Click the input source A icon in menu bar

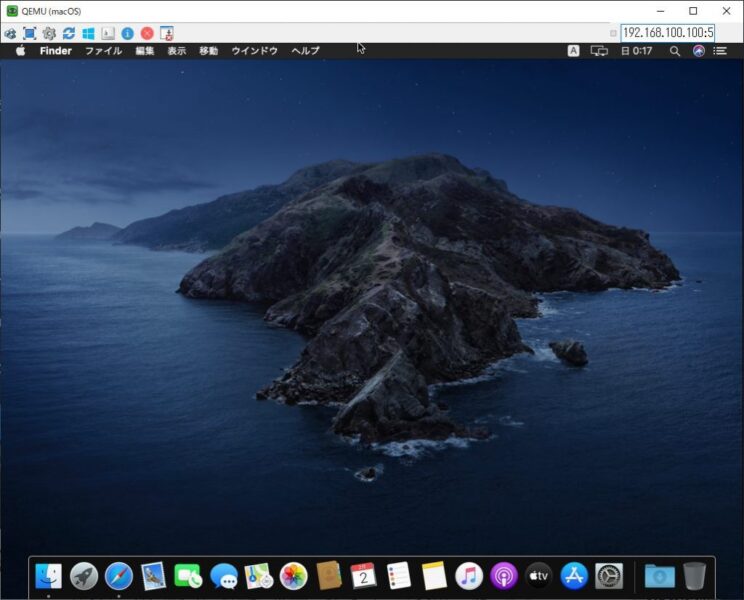(x=573, y=51)
